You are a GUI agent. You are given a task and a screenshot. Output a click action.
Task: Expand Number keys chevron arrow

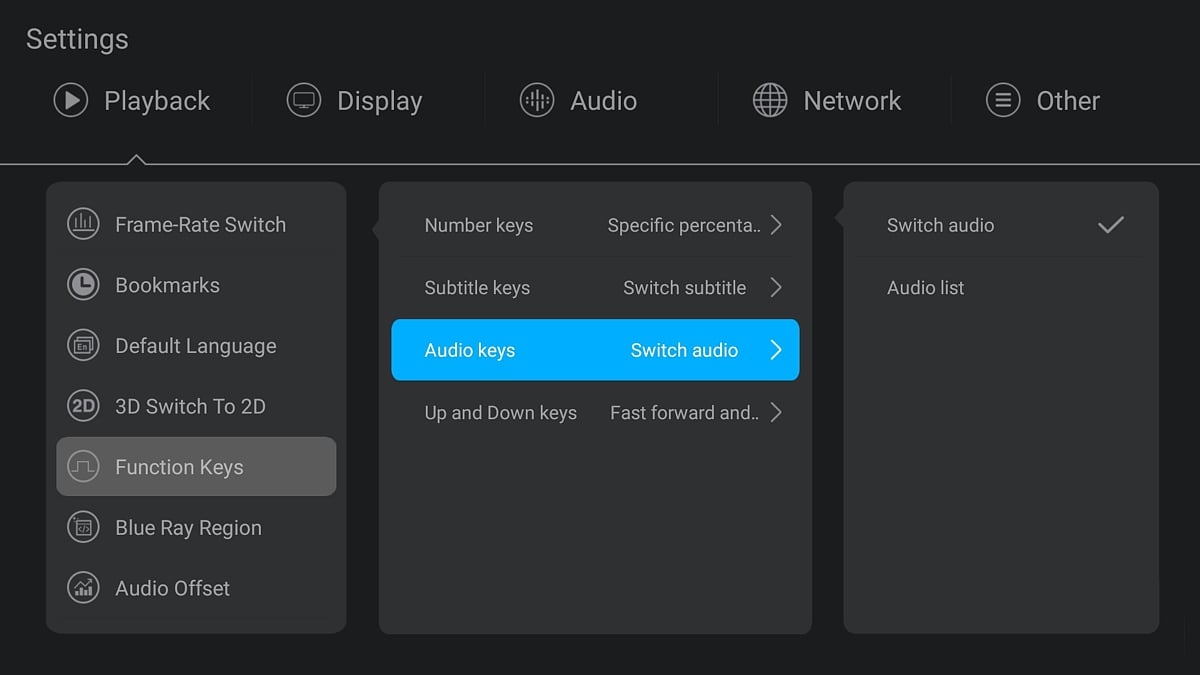tap(776, 225)
